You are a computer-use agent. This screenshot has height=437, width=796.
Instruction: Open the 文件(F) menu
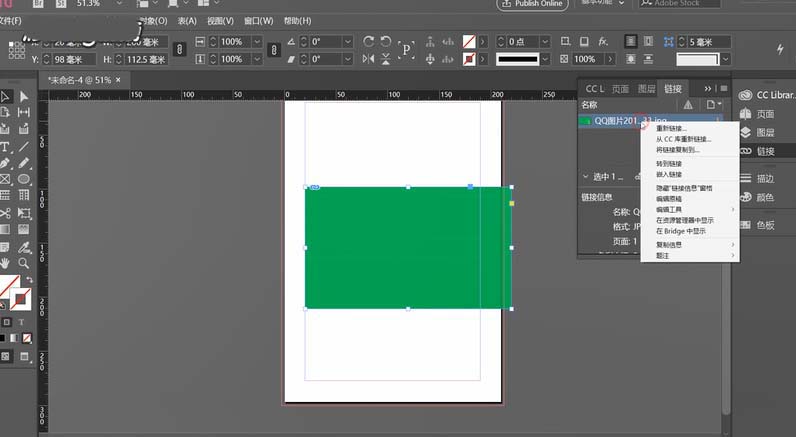pos(11,21)
